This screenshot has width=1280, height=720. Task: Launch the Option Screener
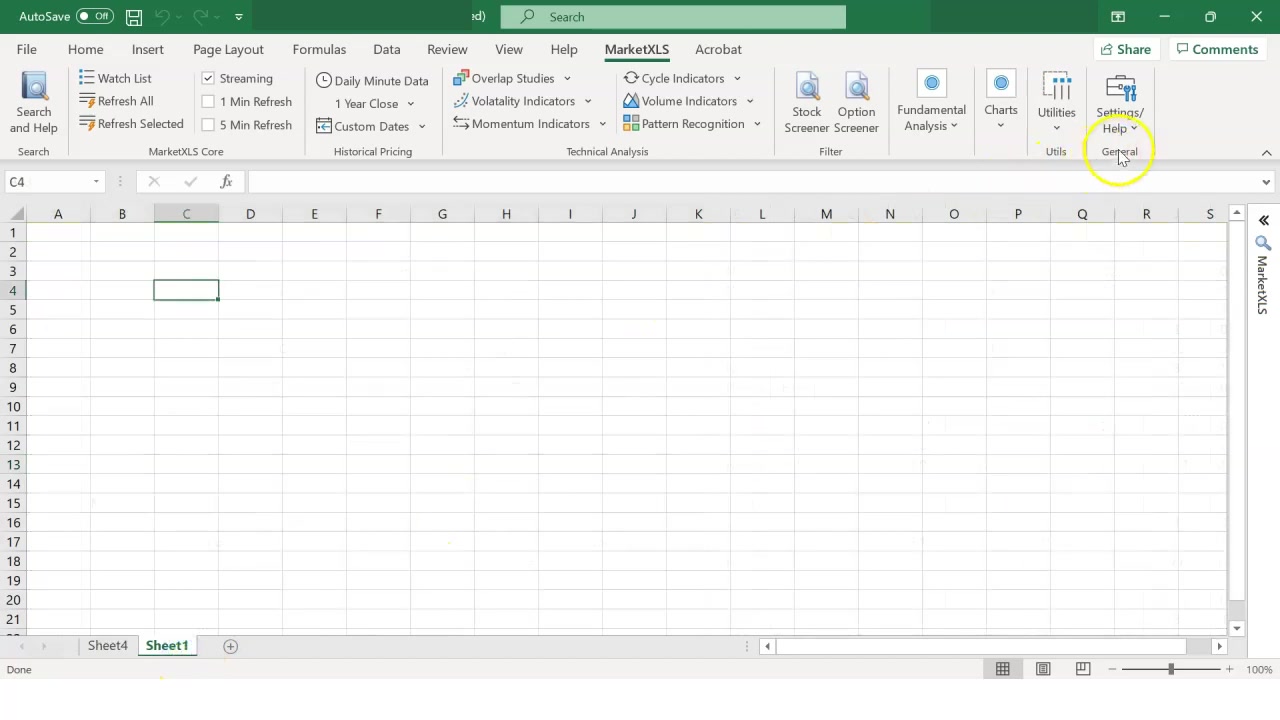[x=856, y=103]
